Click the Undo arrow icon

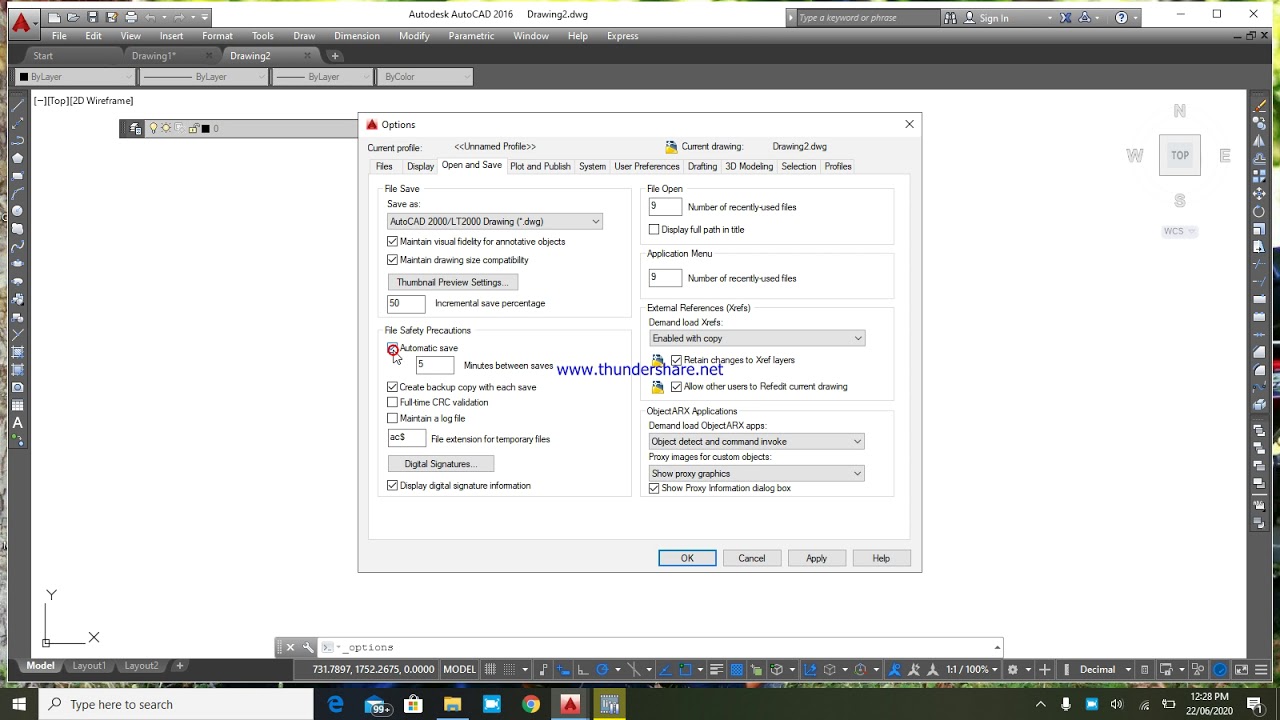(150, 17)
